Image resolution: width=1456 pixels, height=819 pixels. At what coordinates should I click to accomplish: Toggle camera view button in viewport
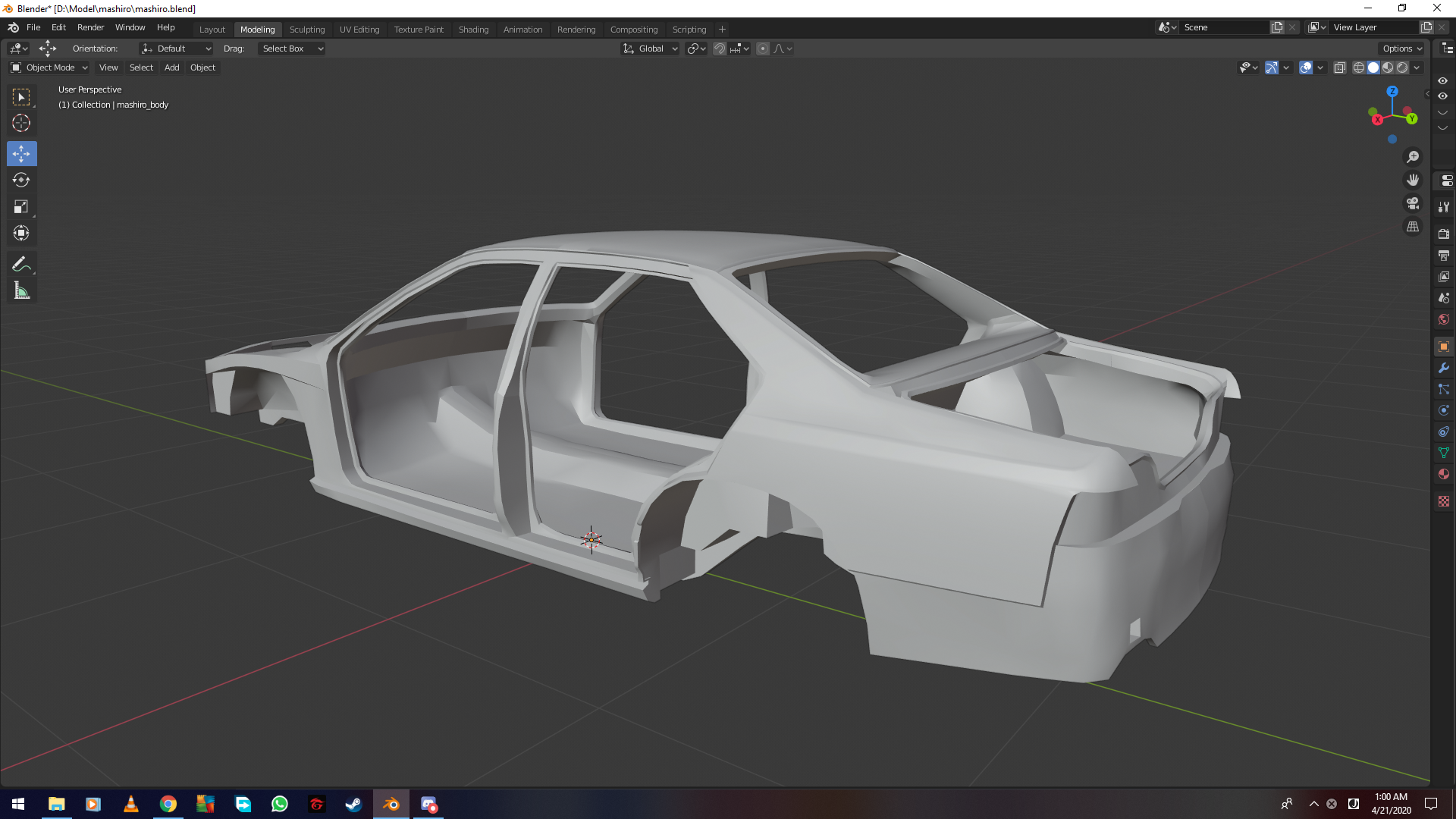pos(1413,203)
